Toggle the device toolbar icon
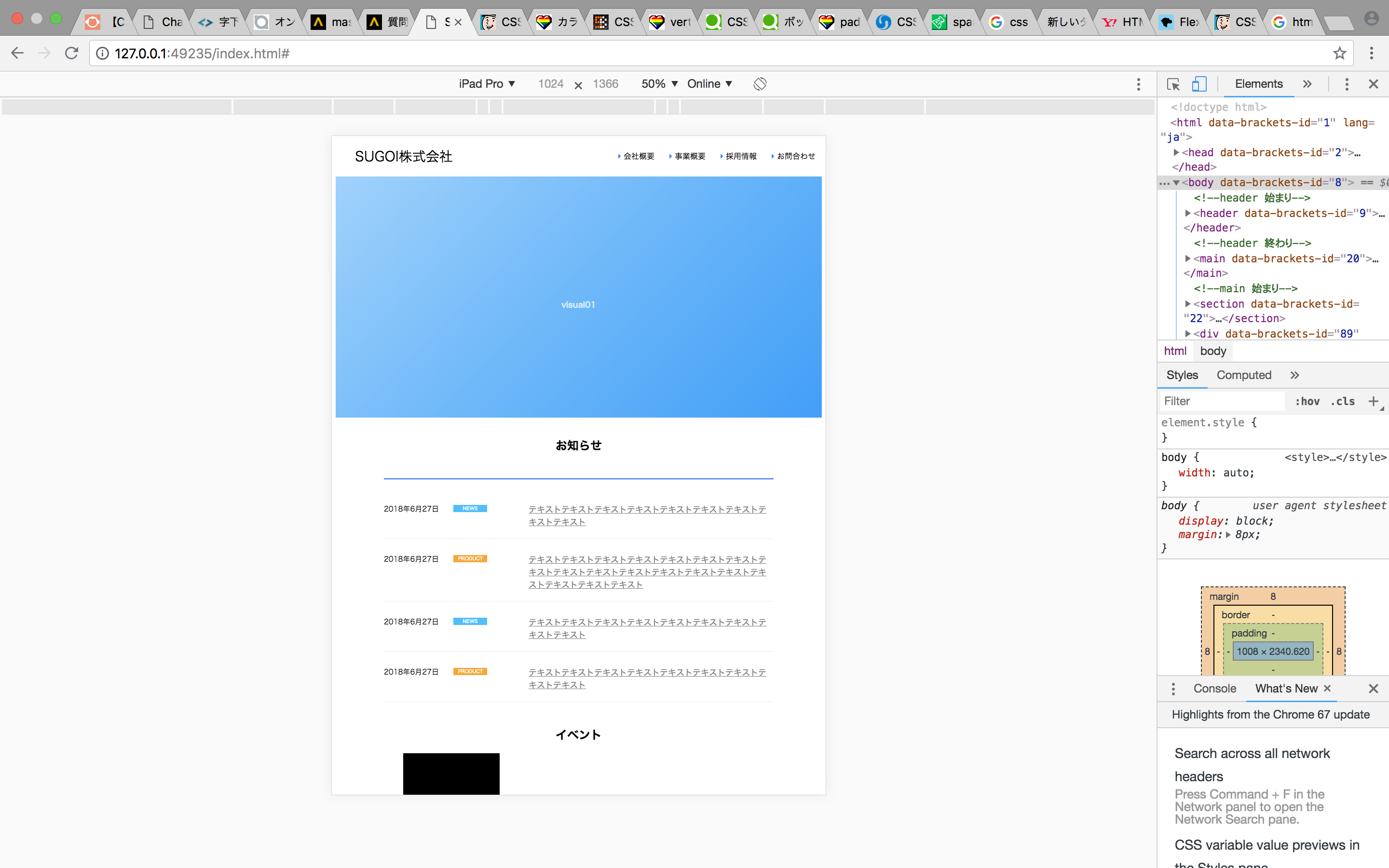 [x=1199, y=84]
